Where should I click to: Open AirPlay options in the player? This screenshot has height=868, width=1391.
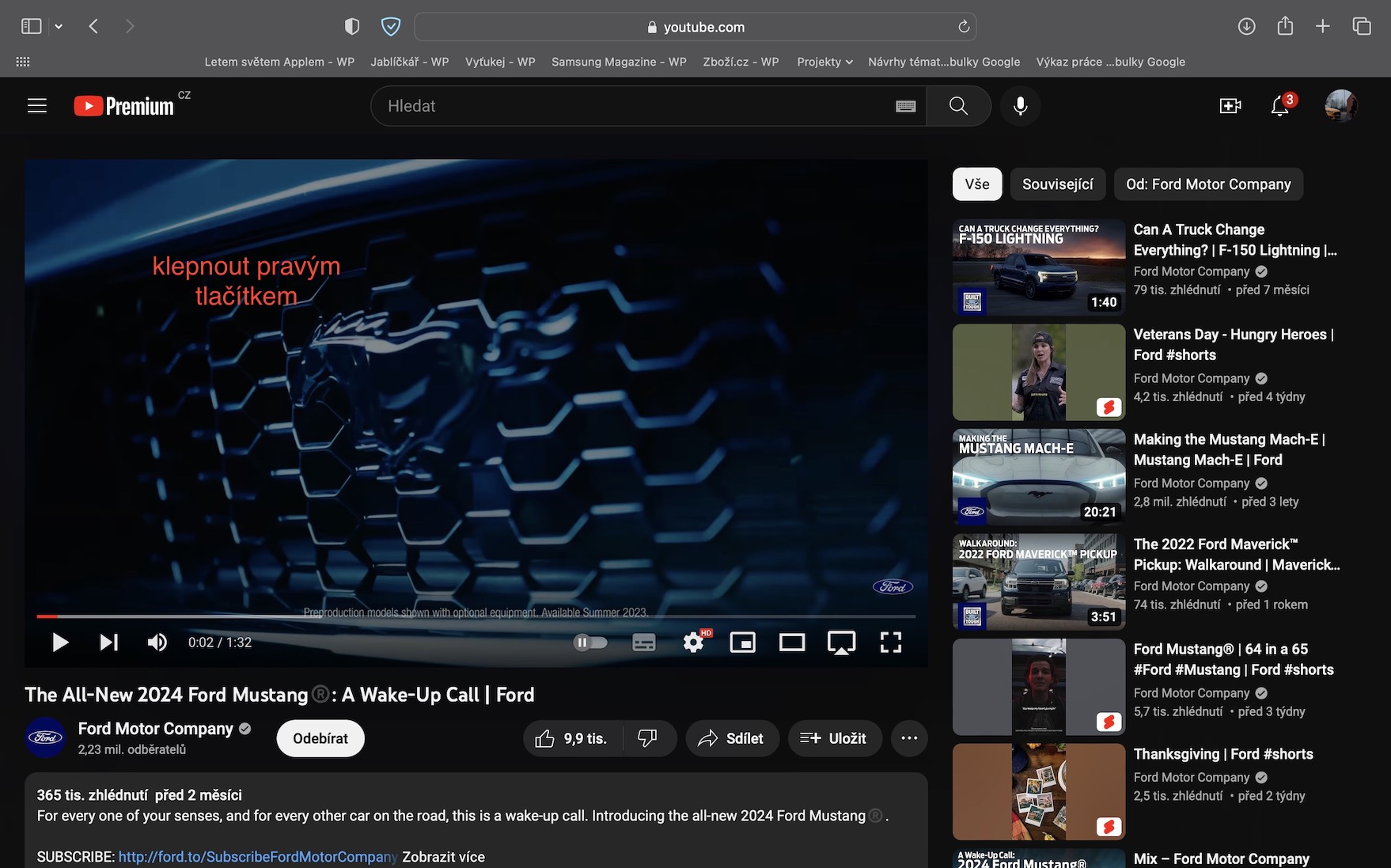click(x=841, y=642)
